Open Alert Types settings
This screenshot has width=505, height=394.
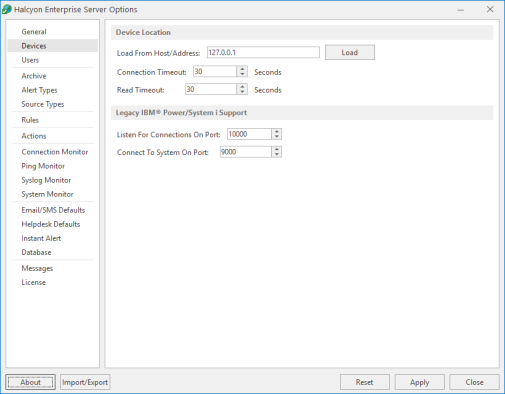pos(39,90)
